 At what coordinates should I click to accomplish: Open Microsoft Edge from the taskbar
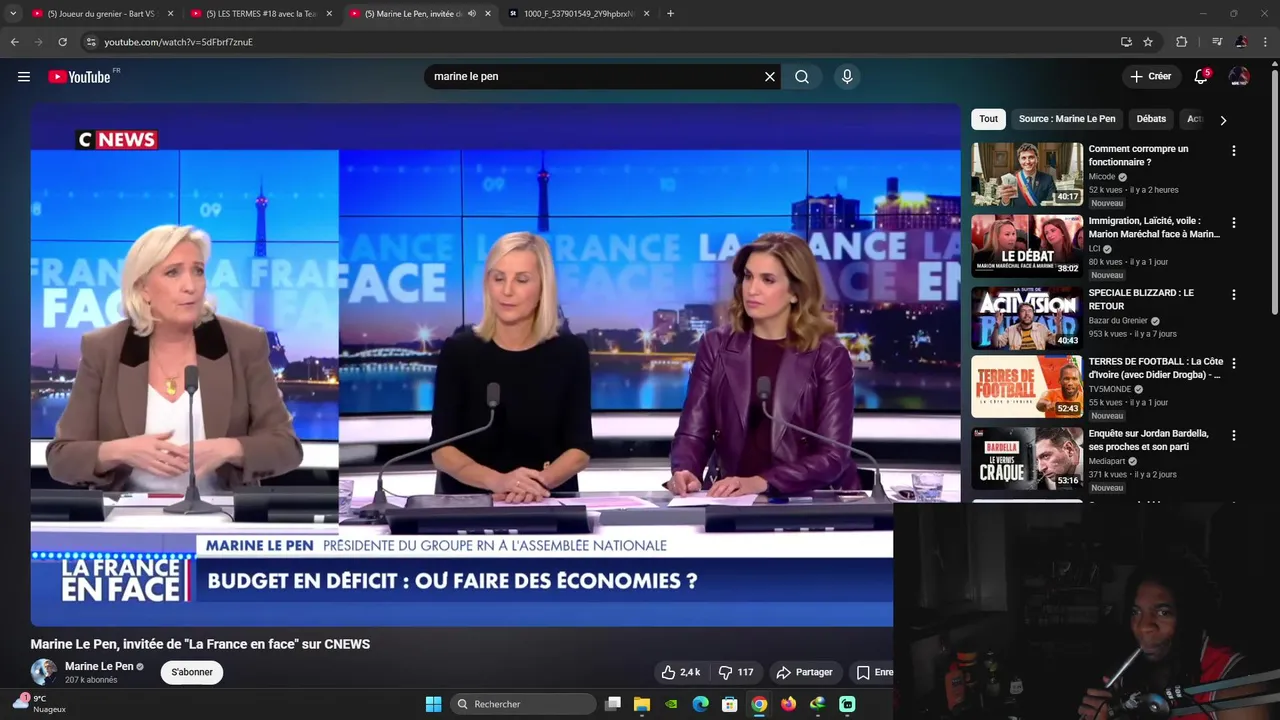701,704
